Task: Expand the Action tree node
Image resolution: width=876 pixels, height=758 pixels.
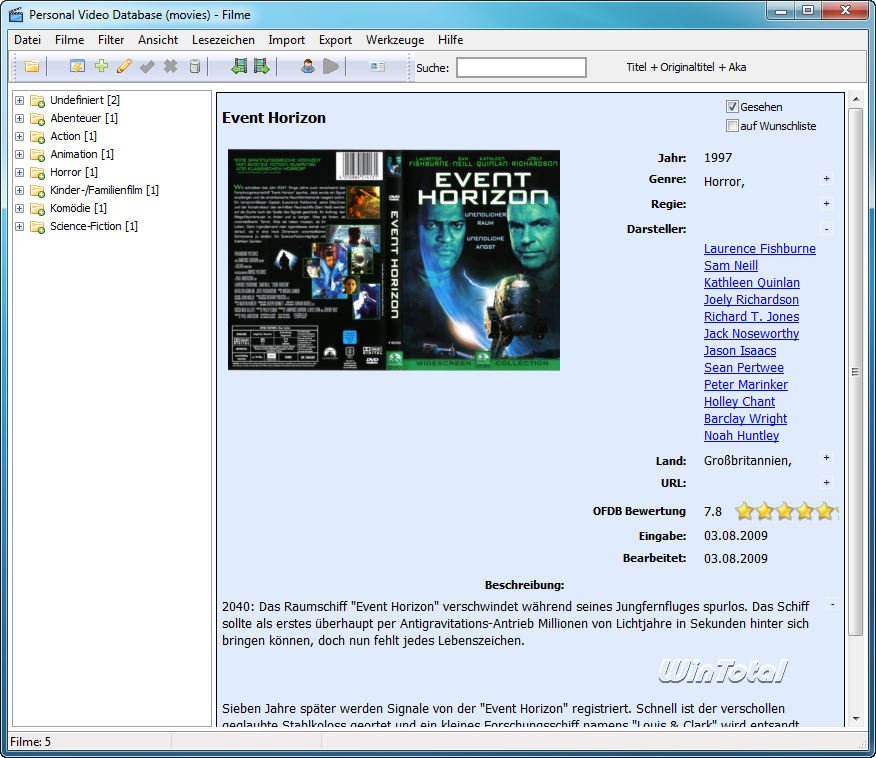Action: pos(20,136)
